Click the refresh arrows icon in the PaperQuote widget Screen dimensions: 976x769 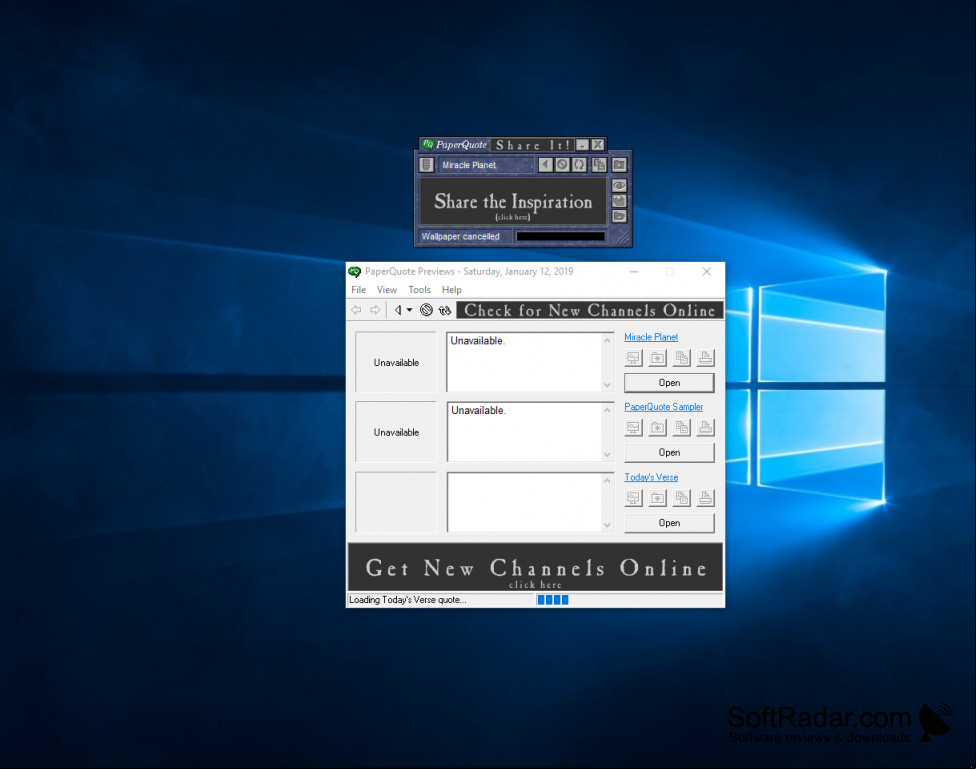(580, 164)
